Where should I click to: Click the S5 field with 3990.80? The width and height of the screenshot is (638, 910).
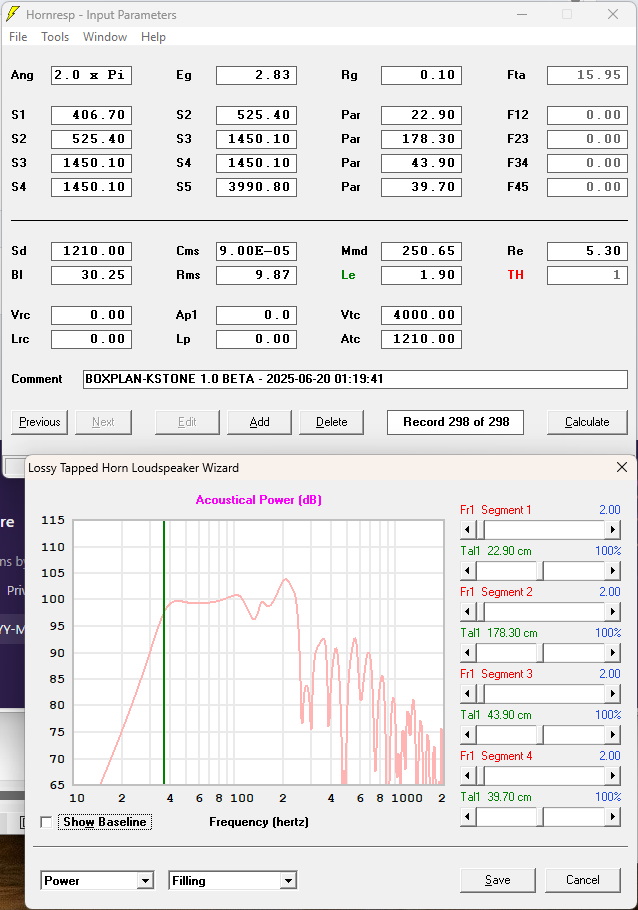point(257,187)
